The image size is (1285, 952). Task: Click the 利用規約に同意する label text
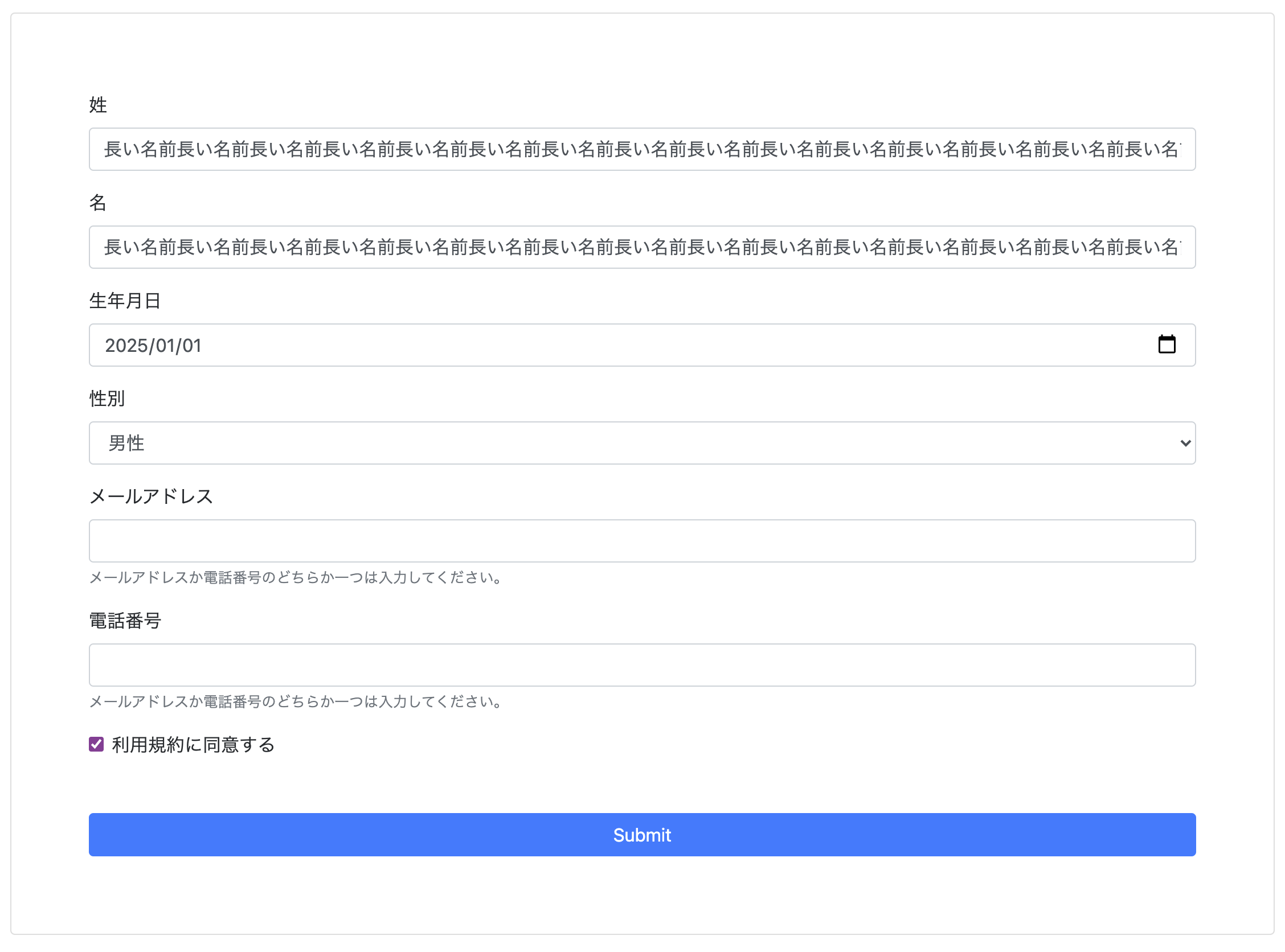(x=192, y=745)
